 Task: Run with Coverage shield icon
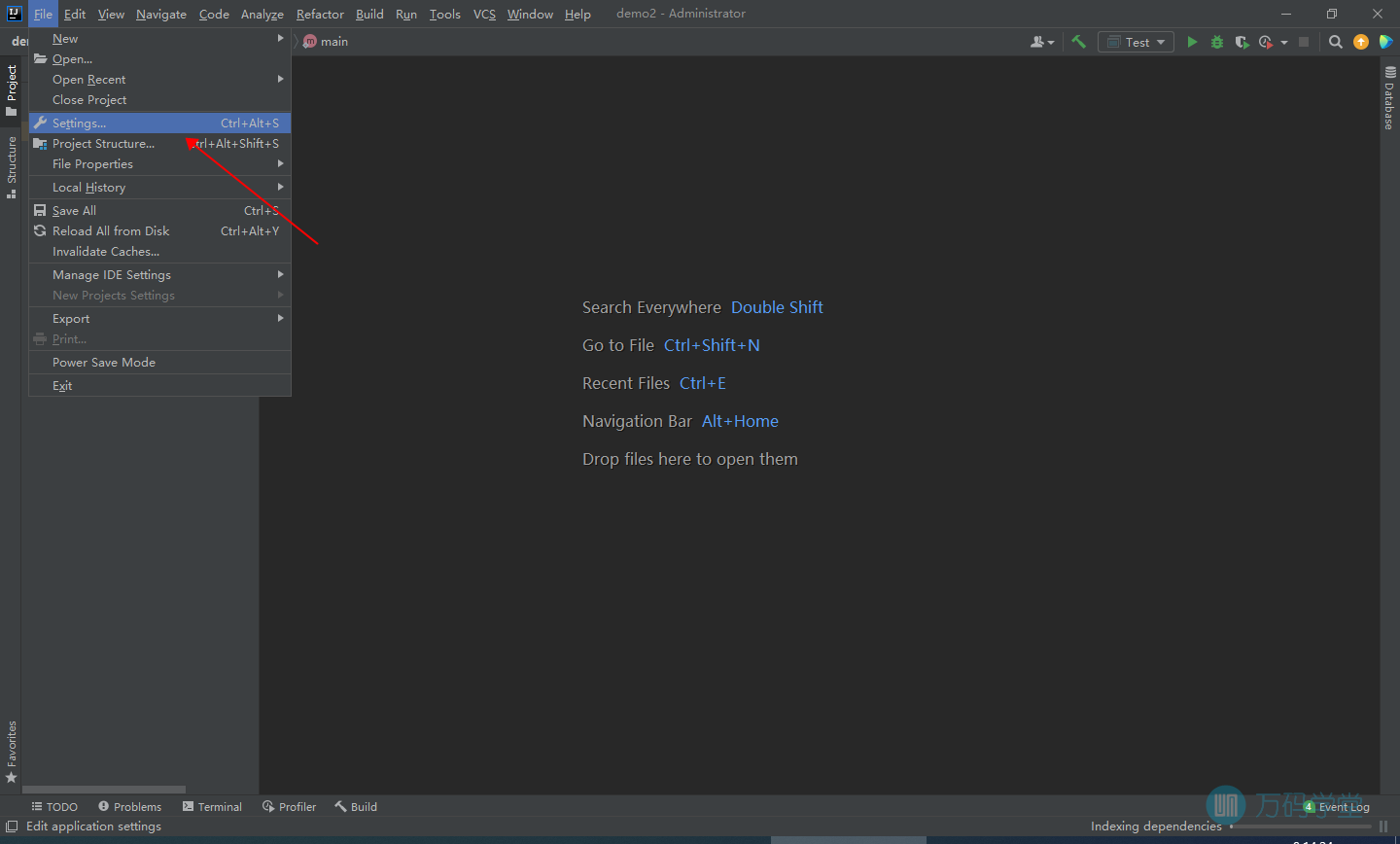tap(1242, 42)
